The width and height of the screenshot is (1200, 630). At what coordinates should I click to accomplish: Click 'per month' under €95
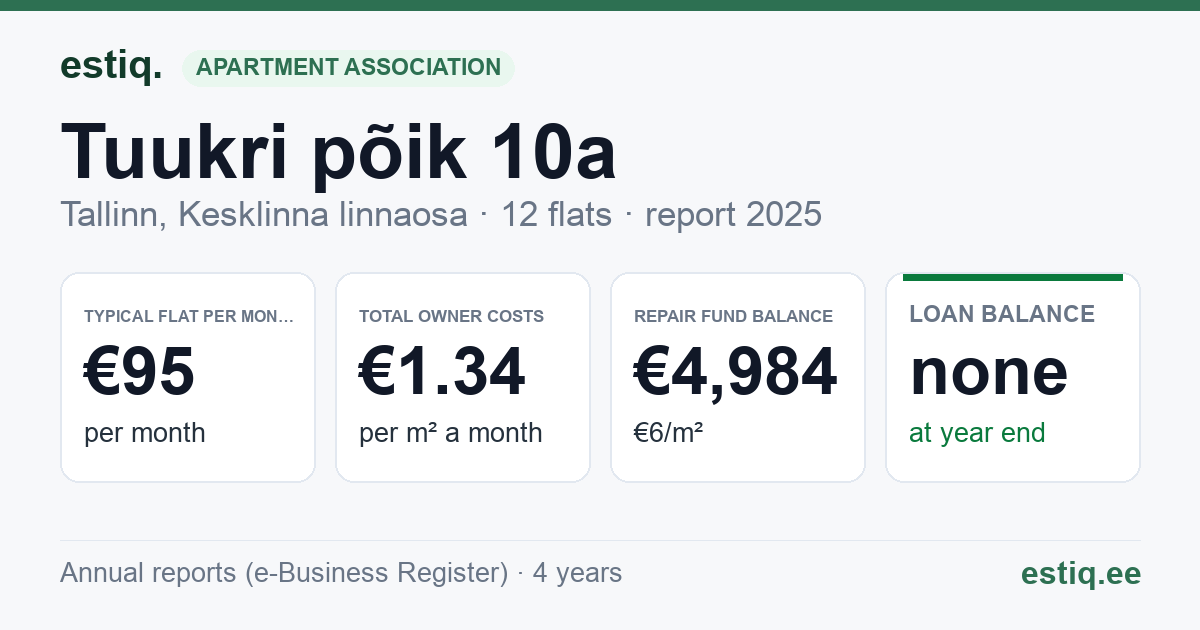click(x=145, y=433)
